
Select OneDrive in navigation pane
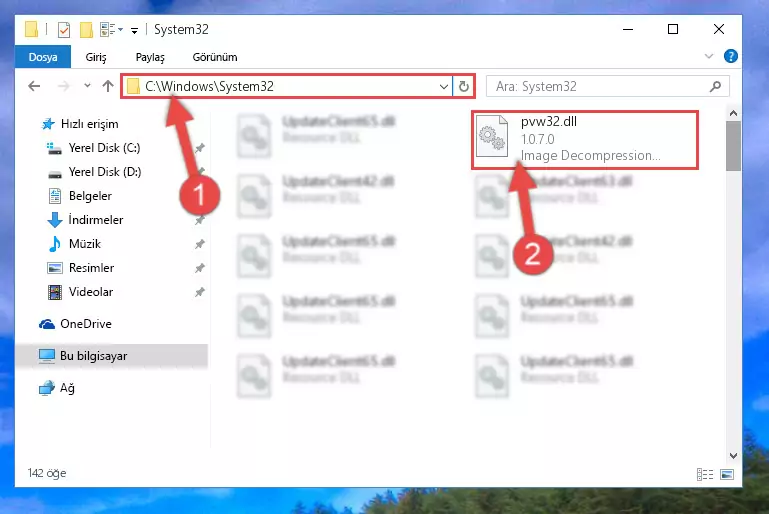point(85,324)
